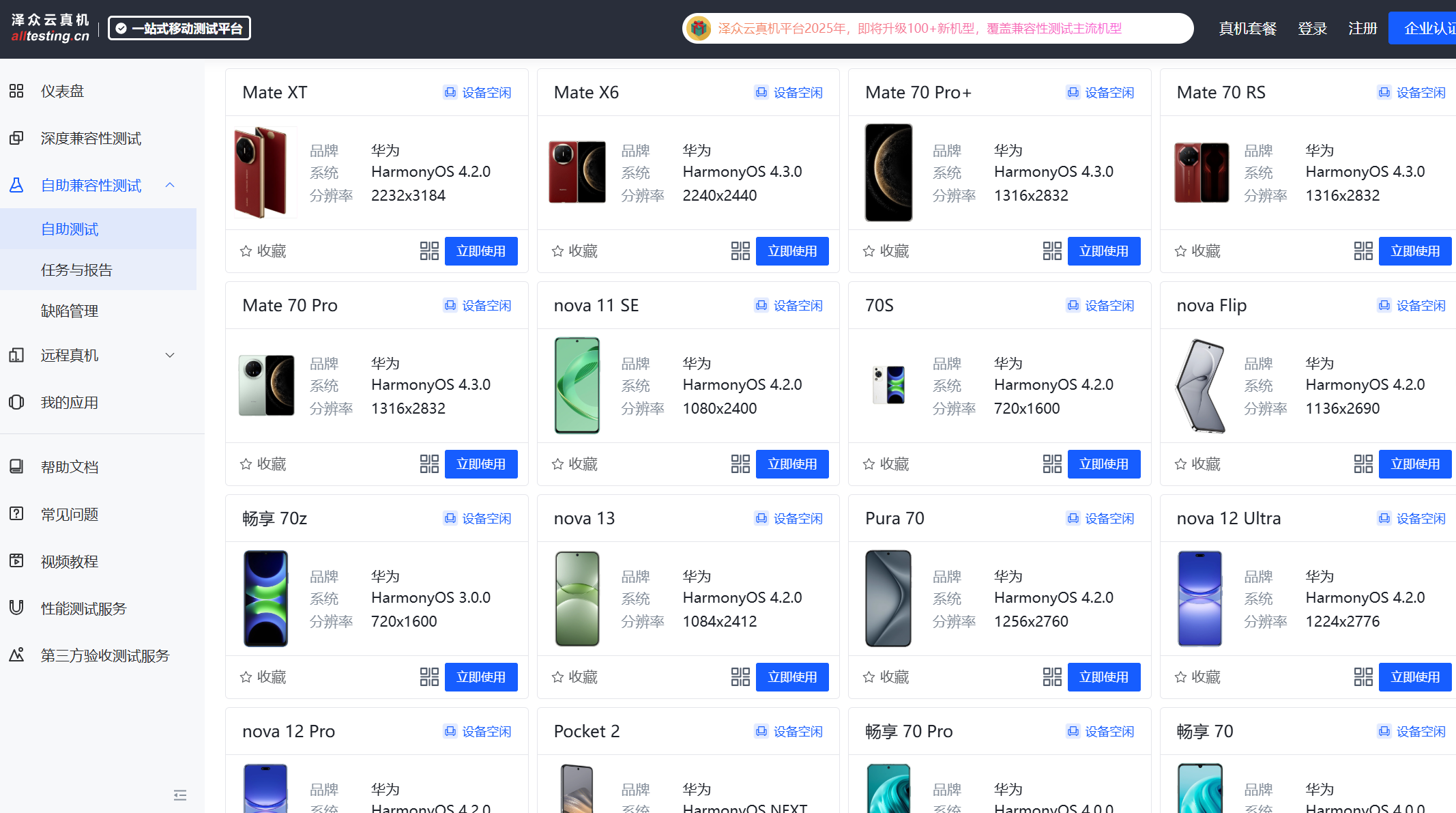Open the dashboard (仪表盘) icon in the sidebar
The height and width of the screenshot is (813, 1456).
point(16,91)
